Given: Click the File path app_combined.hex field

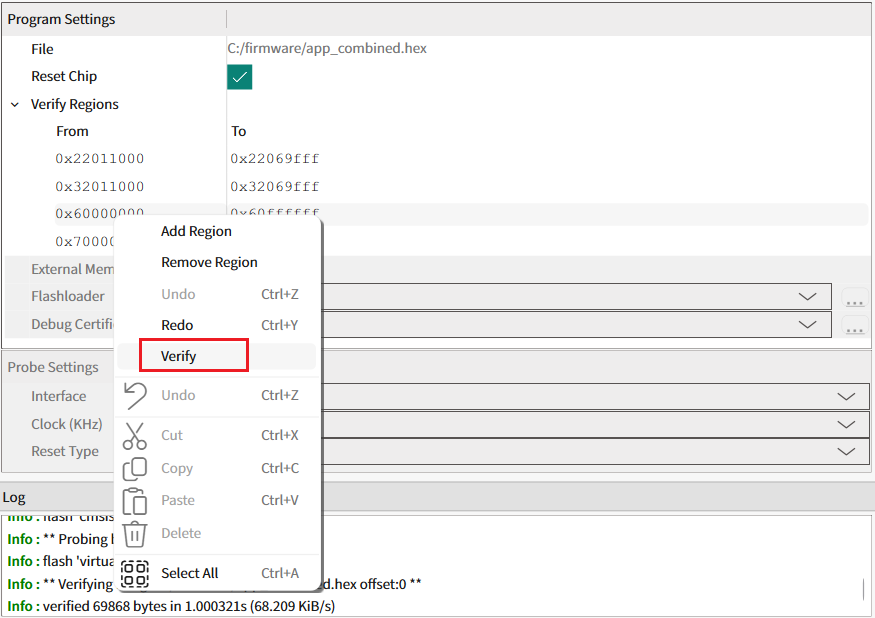Looking at the screenshot, I should (x=327, y=49).
